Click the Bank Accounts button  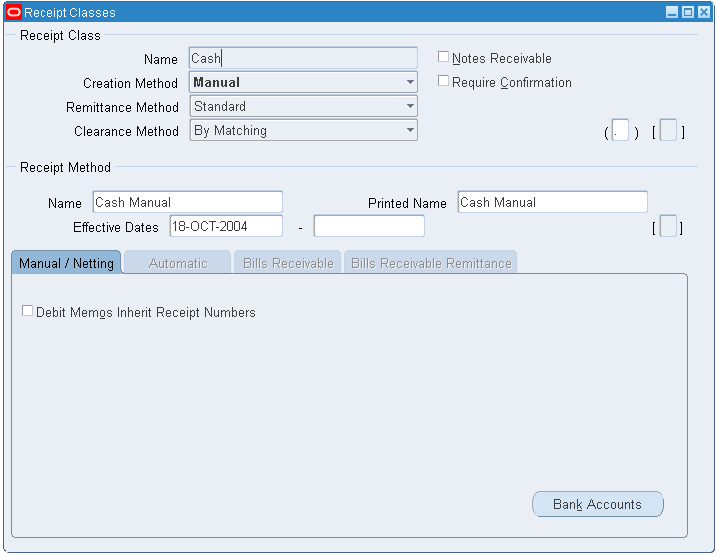click(x=597, y=504)
